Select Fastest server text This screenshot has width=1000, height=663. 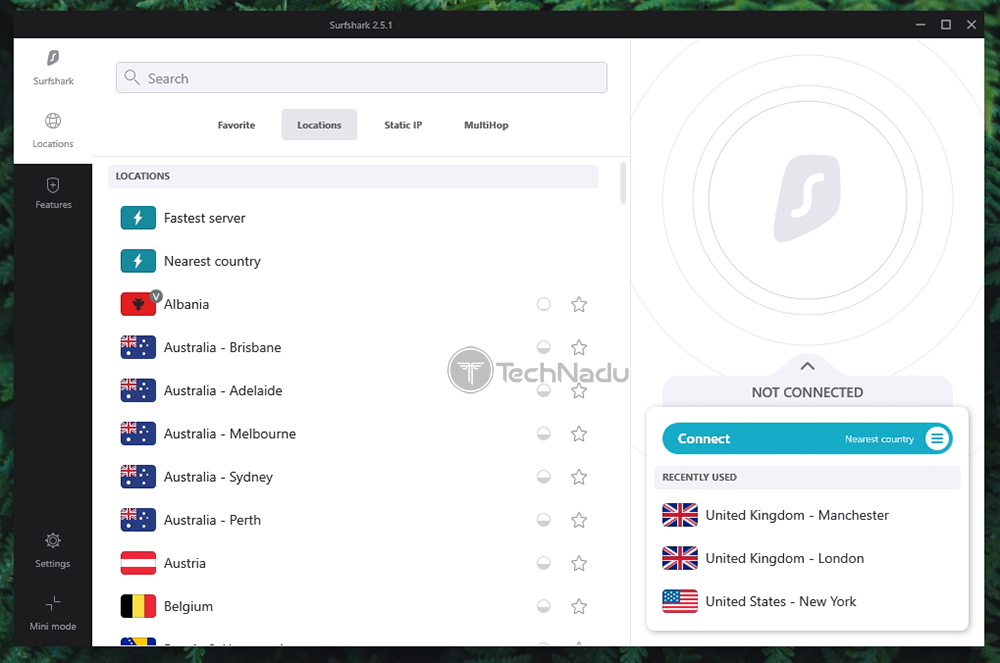(x=205, y=218)
